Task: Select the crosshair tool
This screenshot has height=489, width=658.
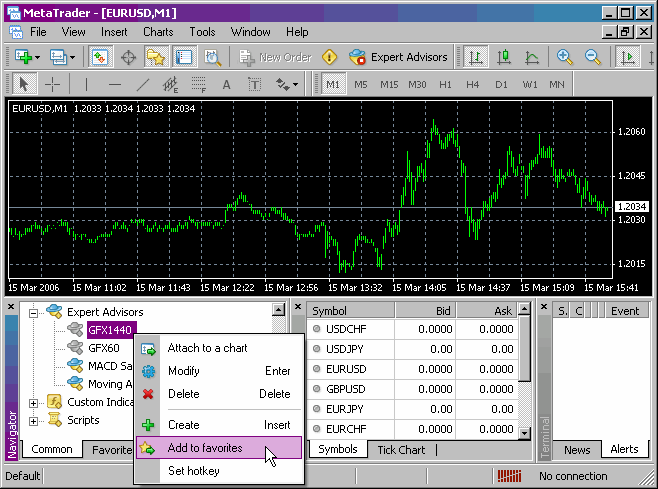Action: pos(52,84)
